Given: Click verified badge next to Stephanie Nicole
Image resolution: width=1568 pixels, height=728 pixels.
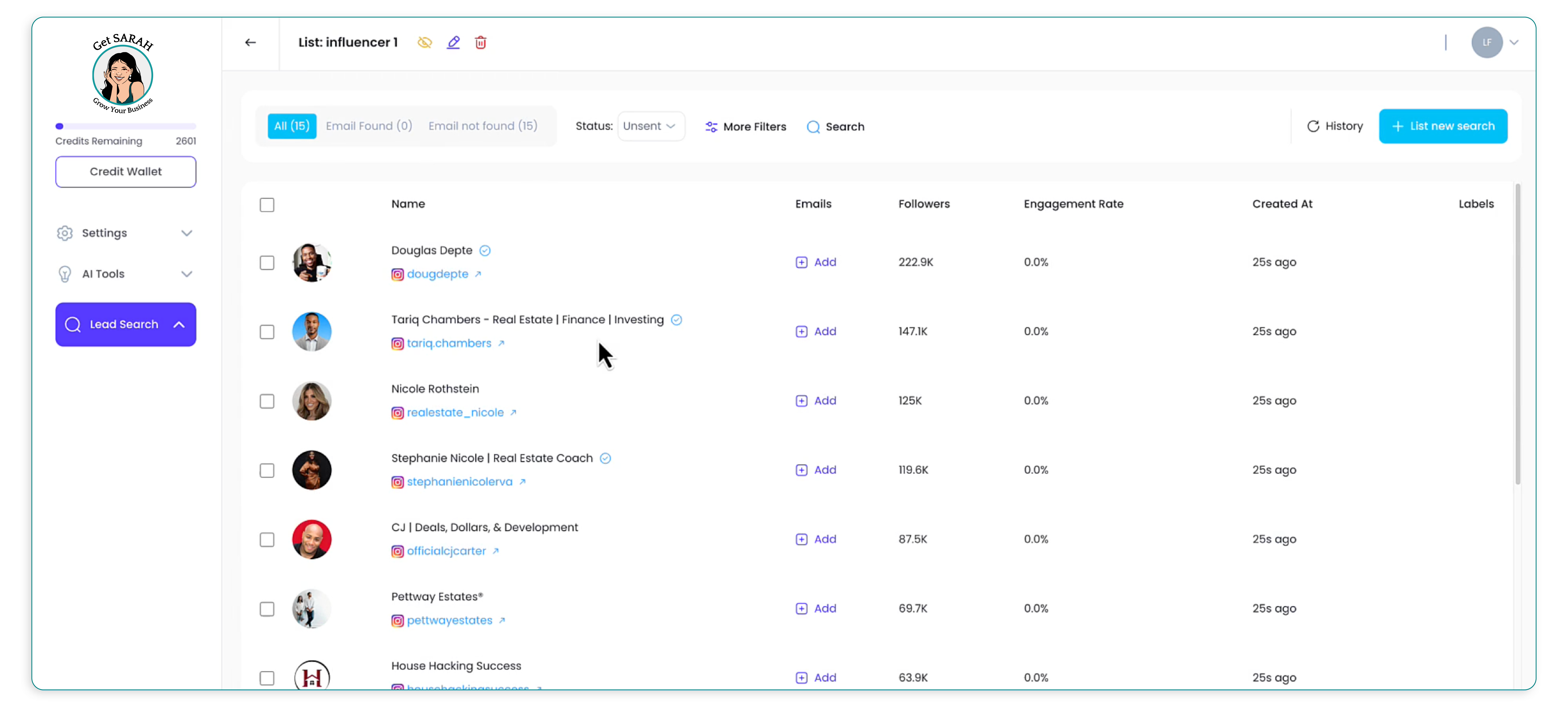Looking at the screenshot, I should [x=605, y=458].
